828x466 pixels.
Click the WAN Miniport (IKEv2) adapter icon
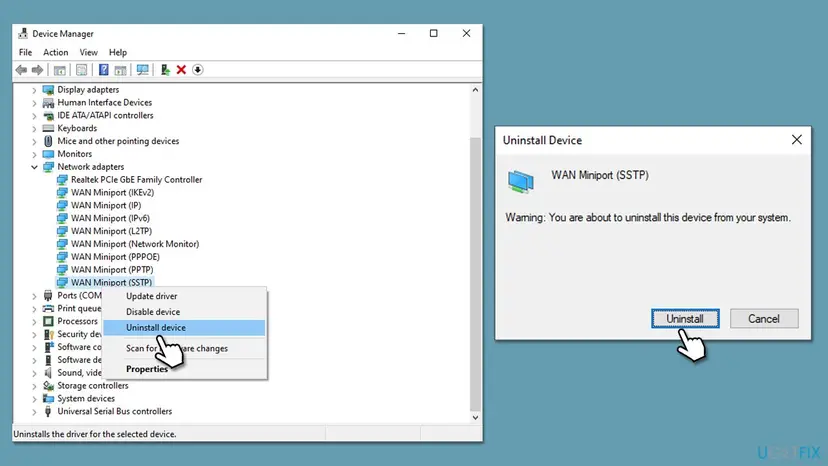pos(62,192)
